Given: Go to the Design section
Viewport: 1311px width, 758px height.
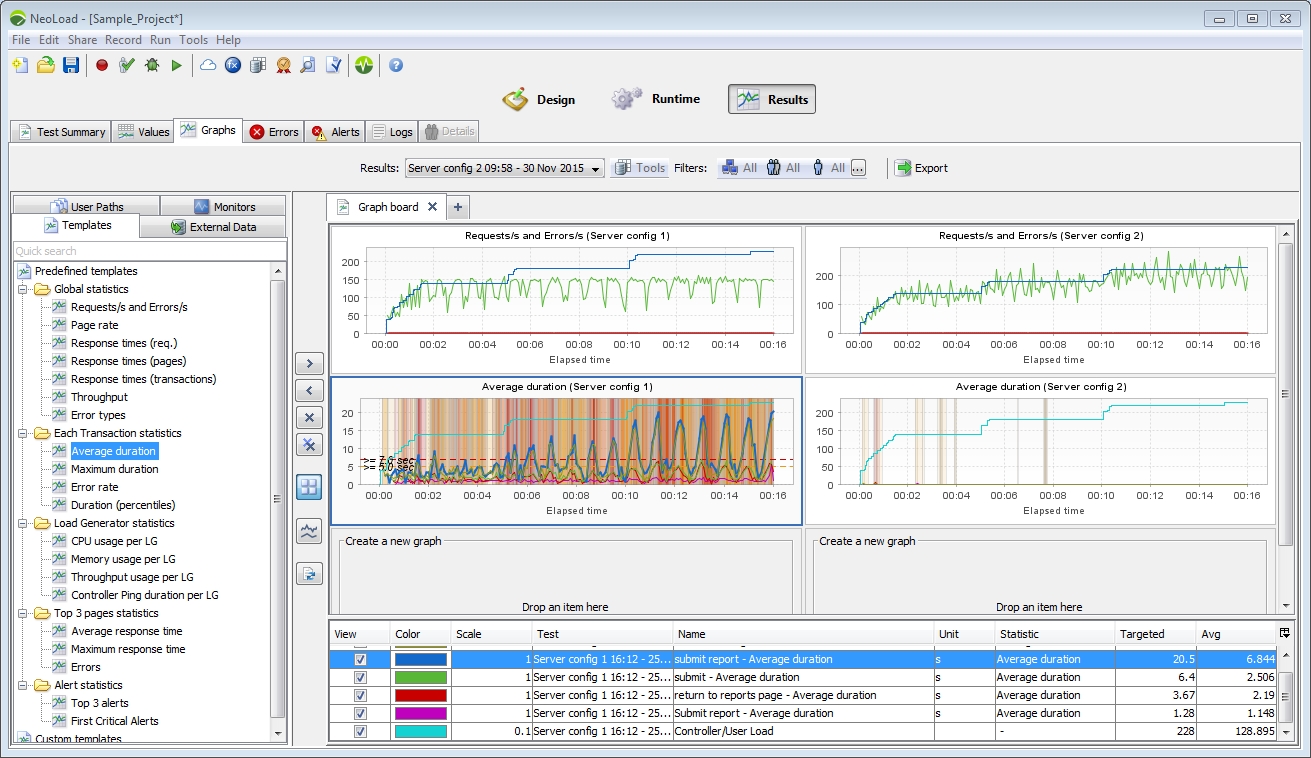Looking at the screenshot, I should tap(539, 99).
